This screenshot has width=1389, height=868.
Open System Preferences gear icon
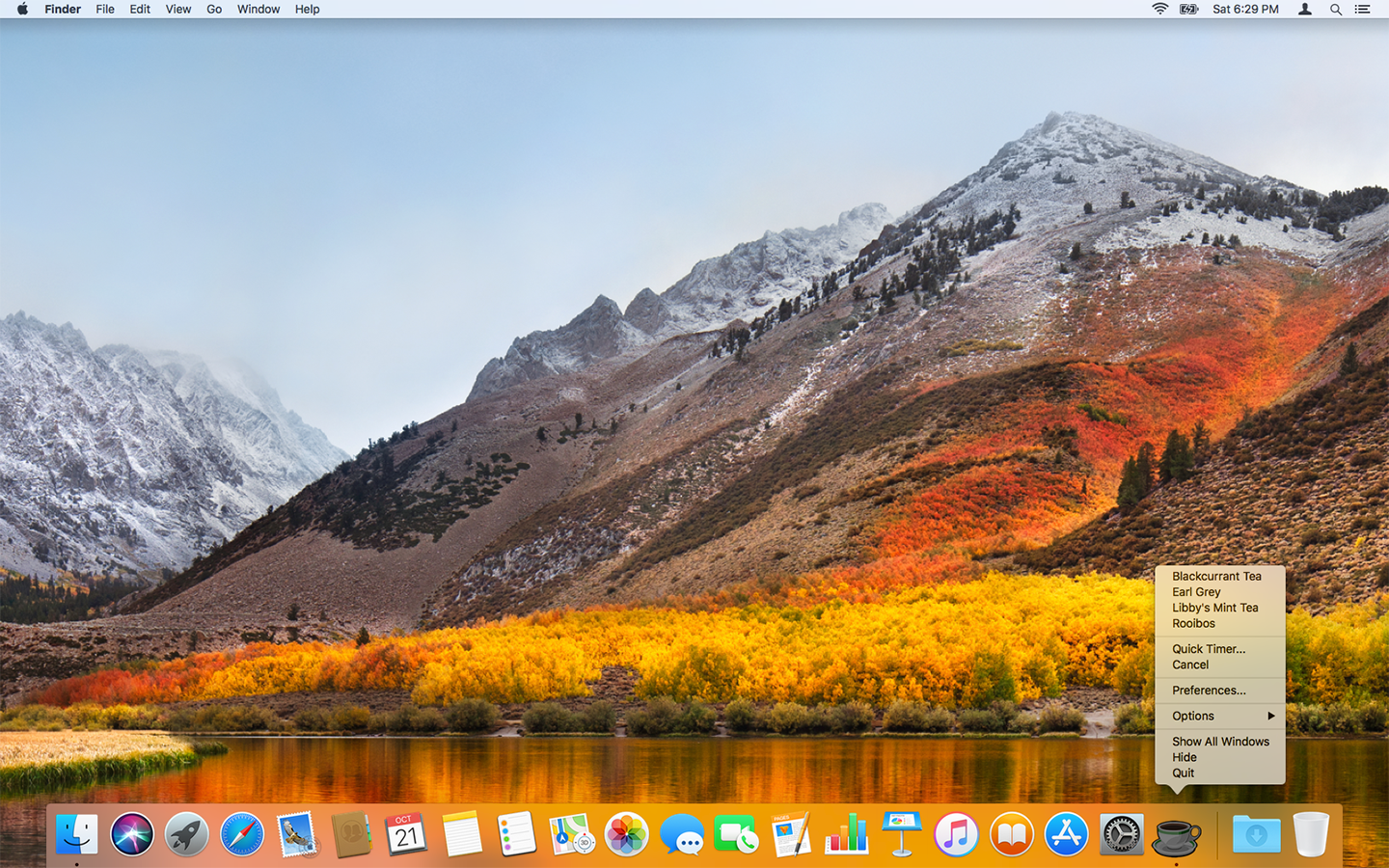pos(1122,834)
